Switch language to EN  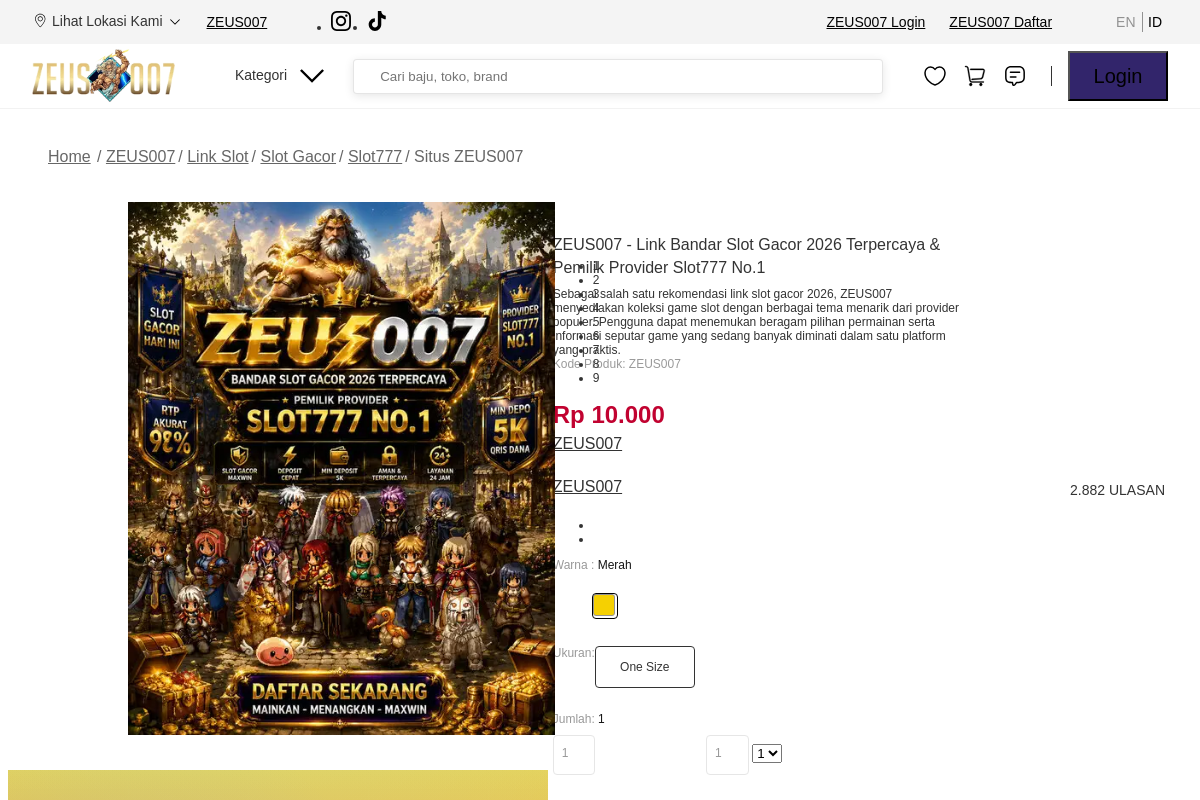(x=1126, y=22)
